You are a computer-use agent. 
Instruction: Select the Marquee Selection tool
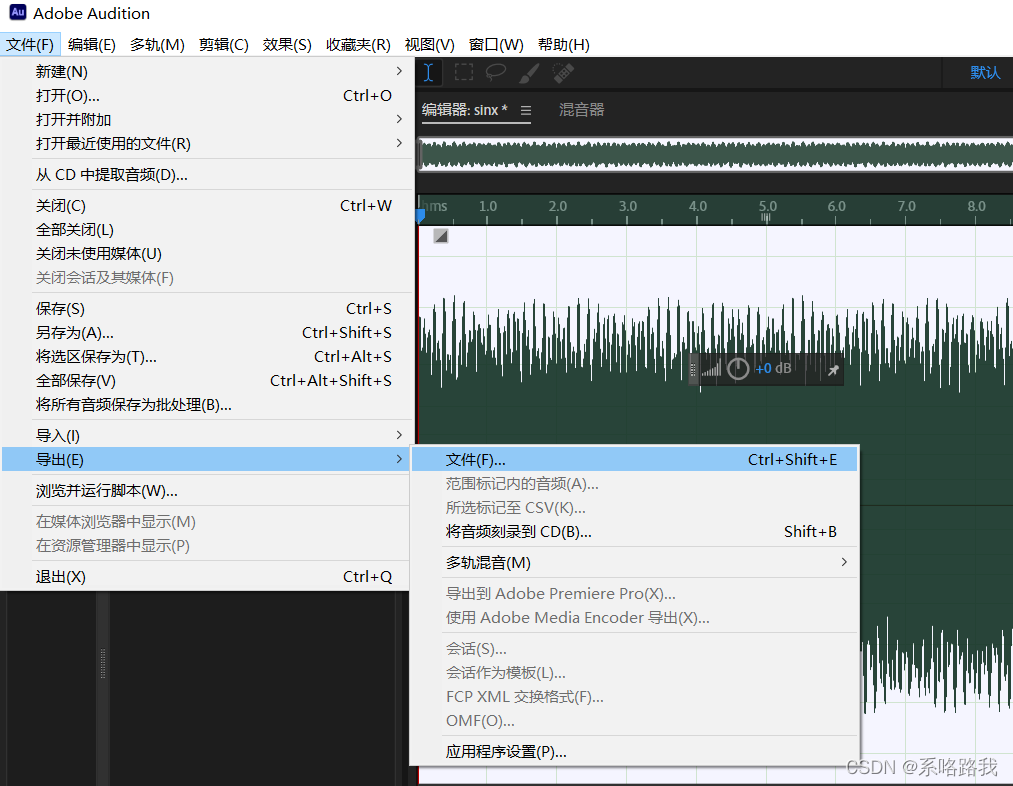[x=463, y=72]
